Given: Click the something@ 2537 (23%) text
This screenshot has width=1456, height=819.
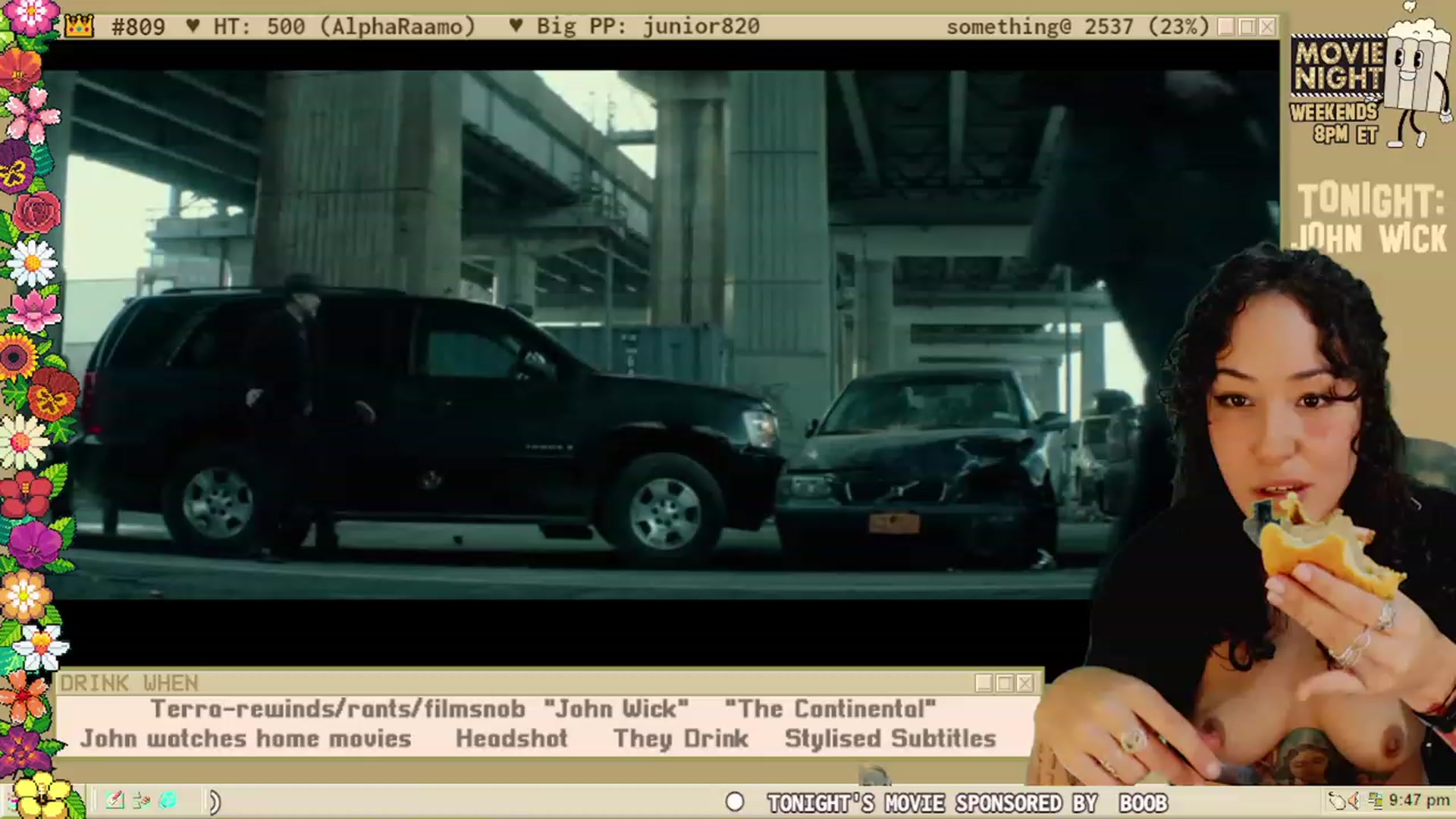Looking at the screenshot, I should pyautogui.click(x=1078, y=27).
